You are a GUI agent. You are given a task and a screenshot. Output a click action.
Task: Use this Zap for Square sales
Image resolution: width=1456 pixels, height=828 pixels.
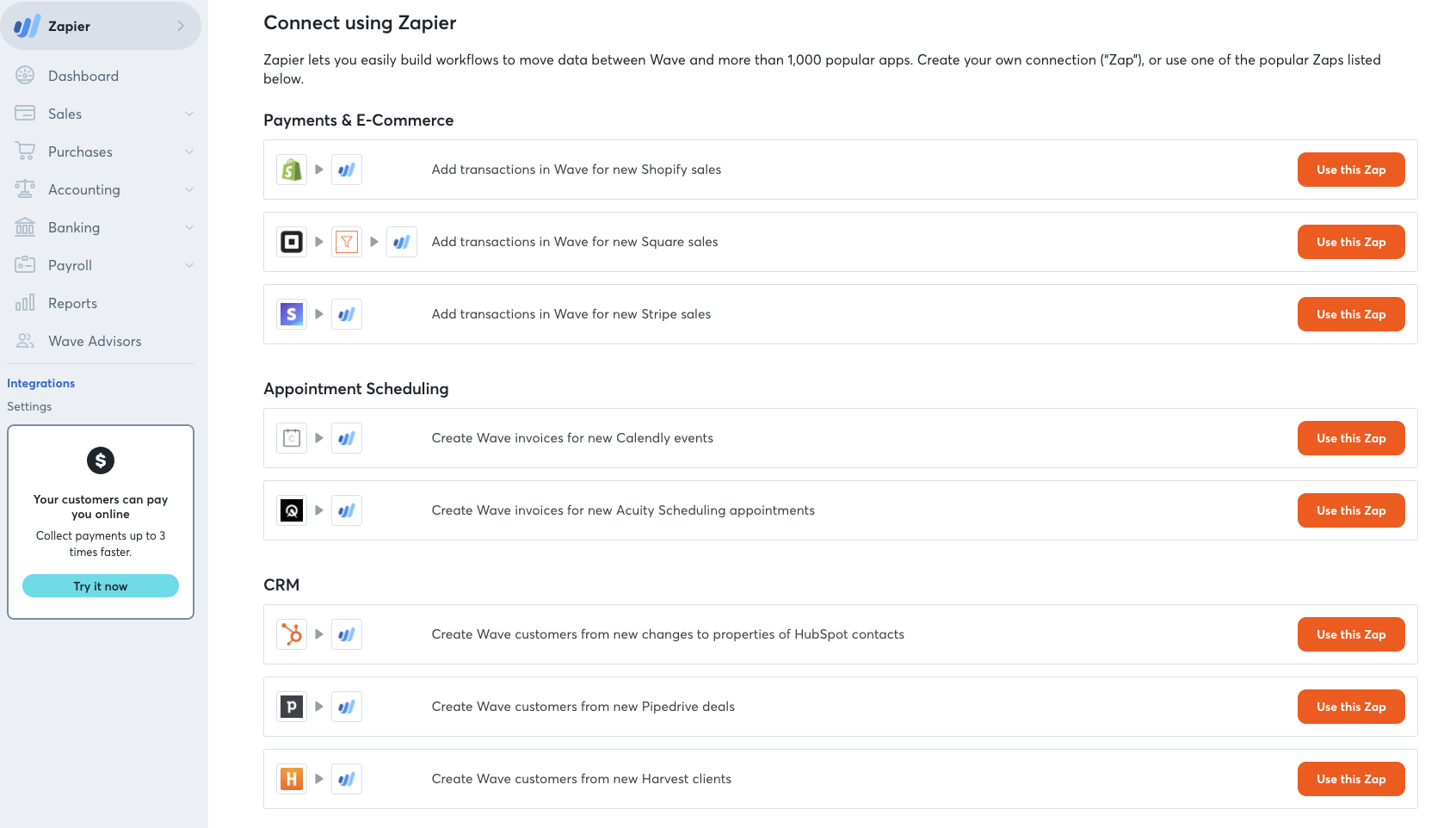[1351, 242]
